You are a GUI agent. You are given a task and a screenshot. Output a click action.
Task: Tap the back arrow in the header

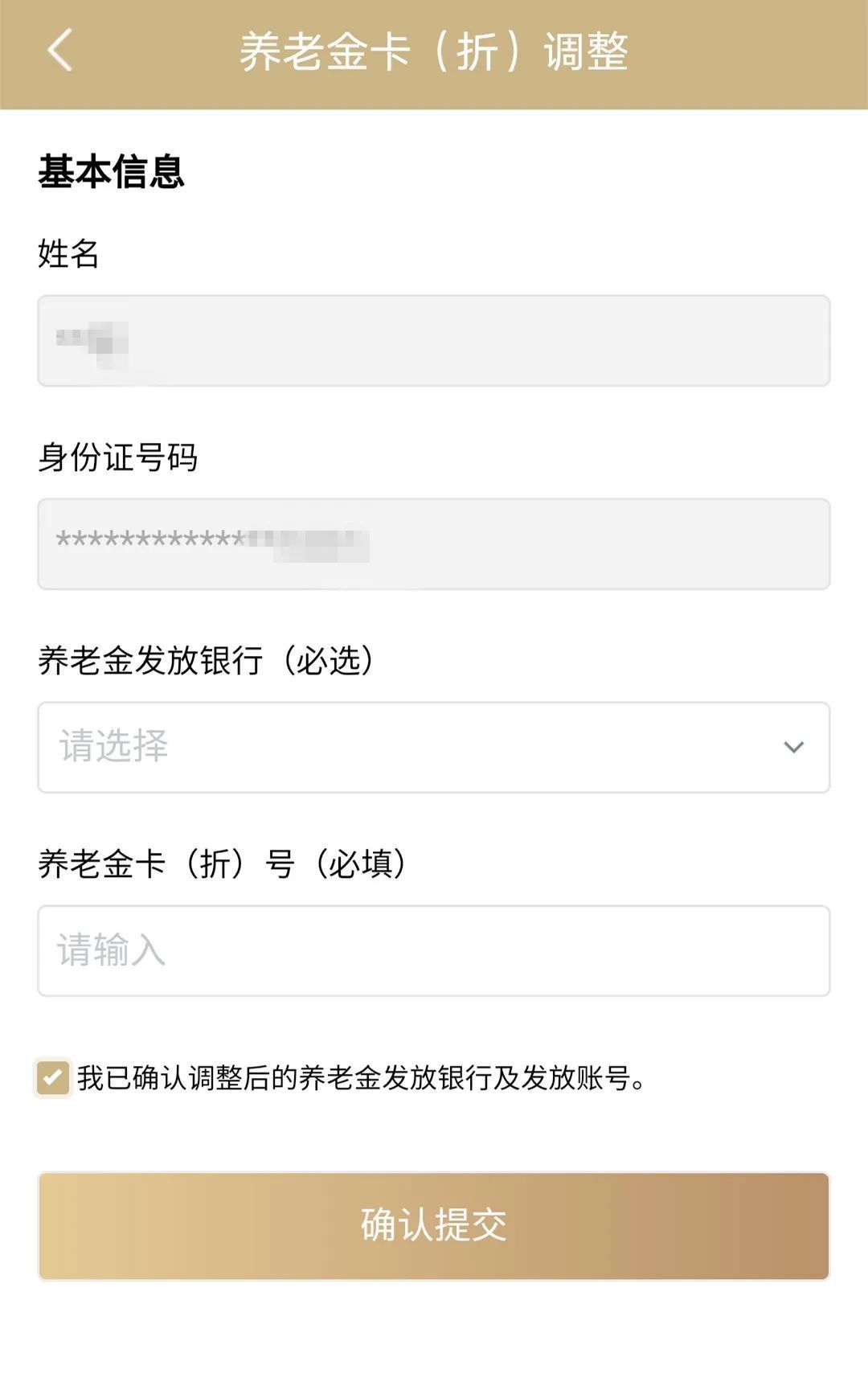point(60,51)
